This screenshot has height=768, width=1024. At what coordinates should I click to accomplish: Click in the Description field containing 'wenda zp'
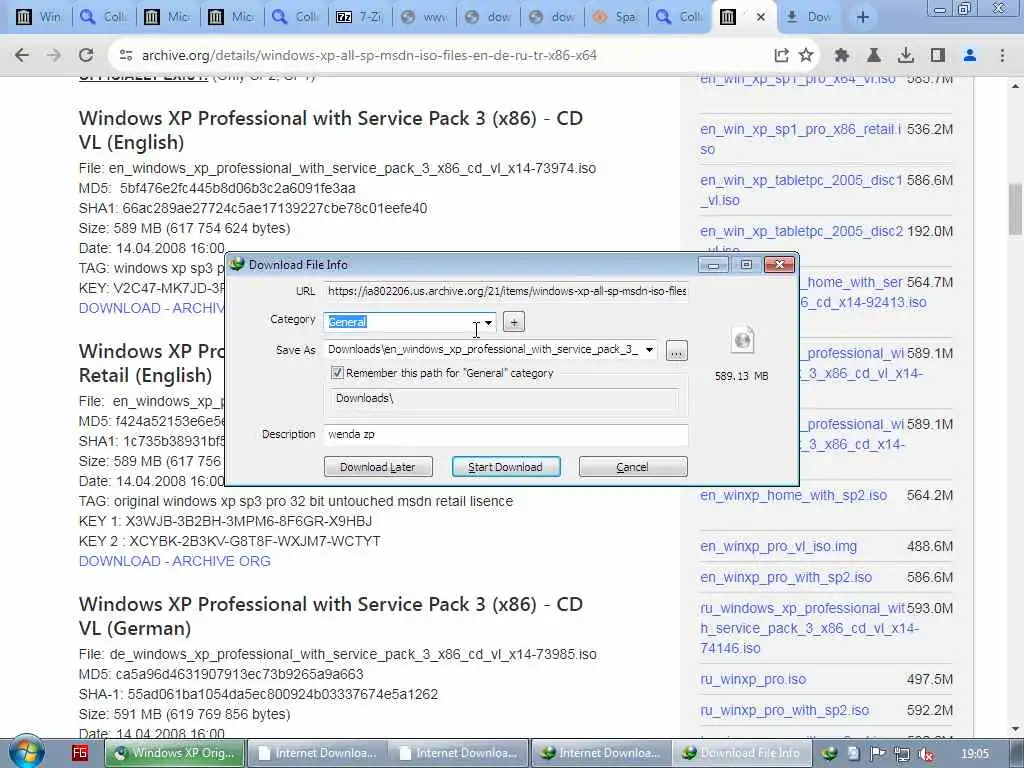point(506,434)
